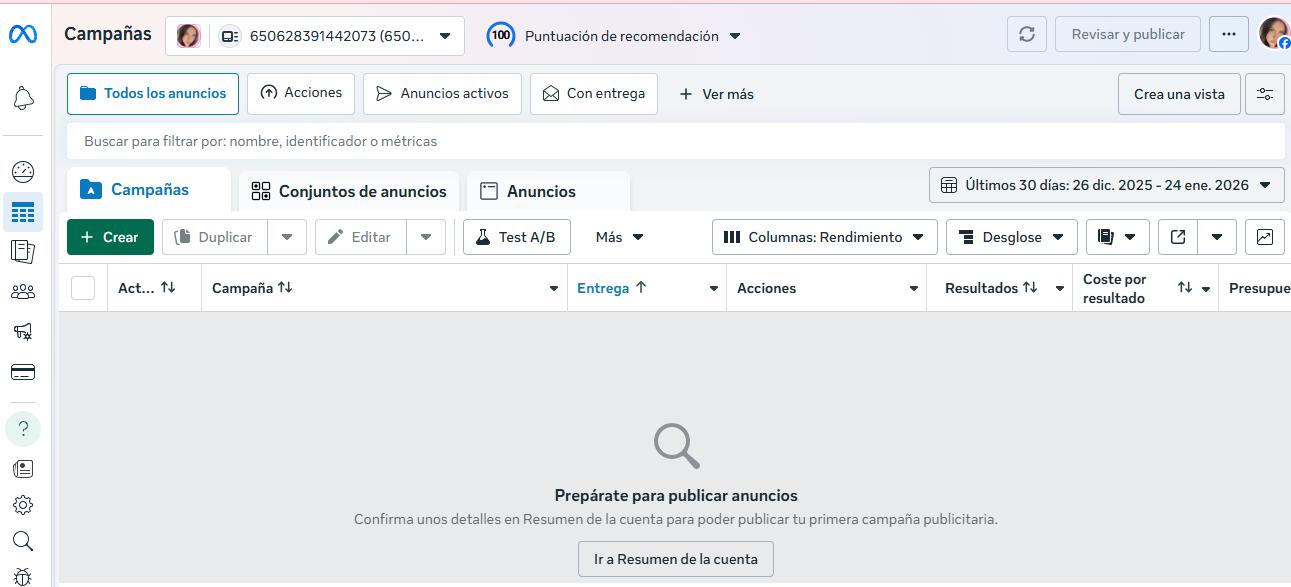The width and height of the screenshot is (1291, 587).
Task: Click the green Crear button
Action: [110, 237]
